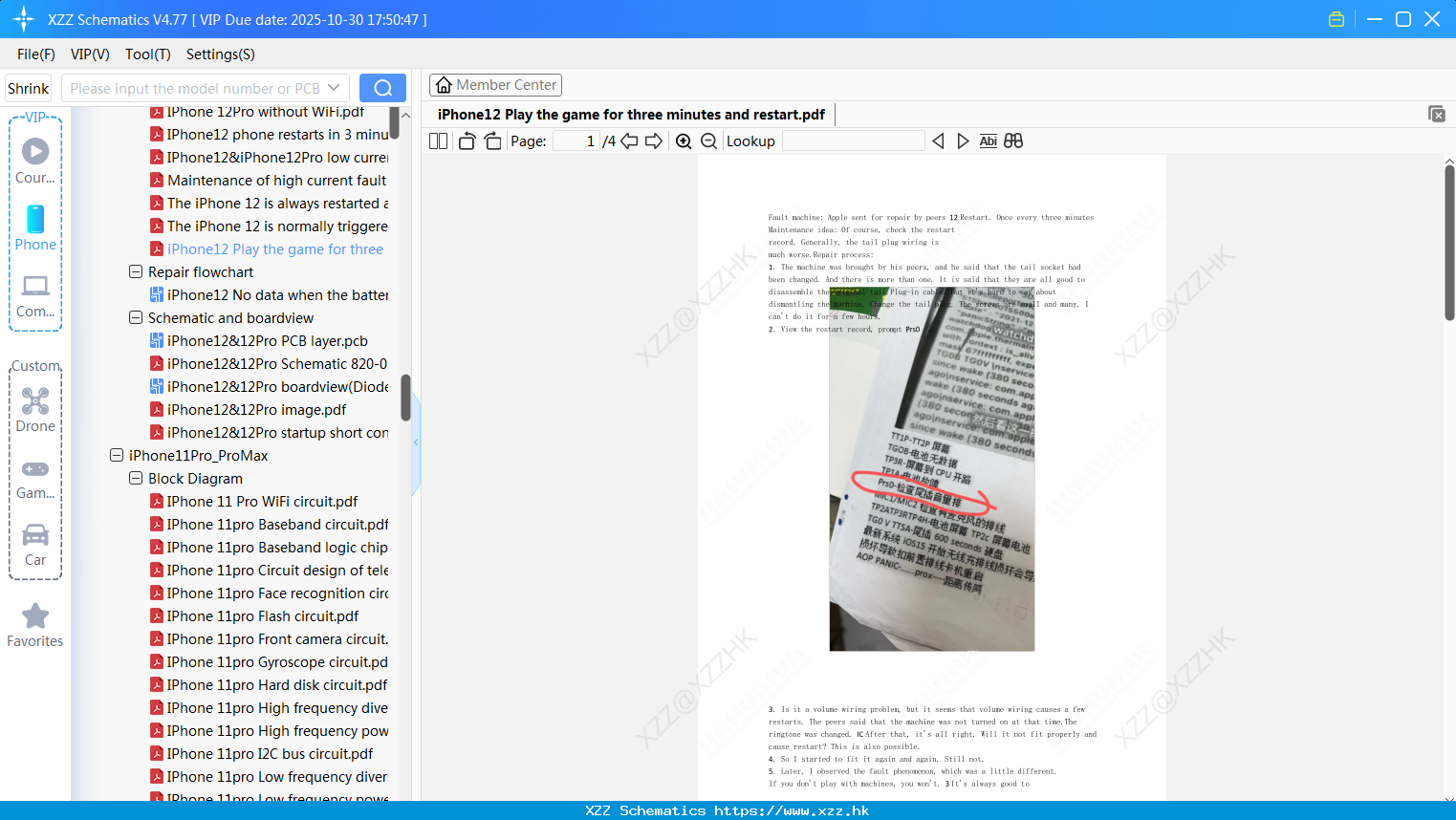Viewport: 1456px width, 820px height.
Task: Open the Courses sidebar category
Action: pos(35,162)
